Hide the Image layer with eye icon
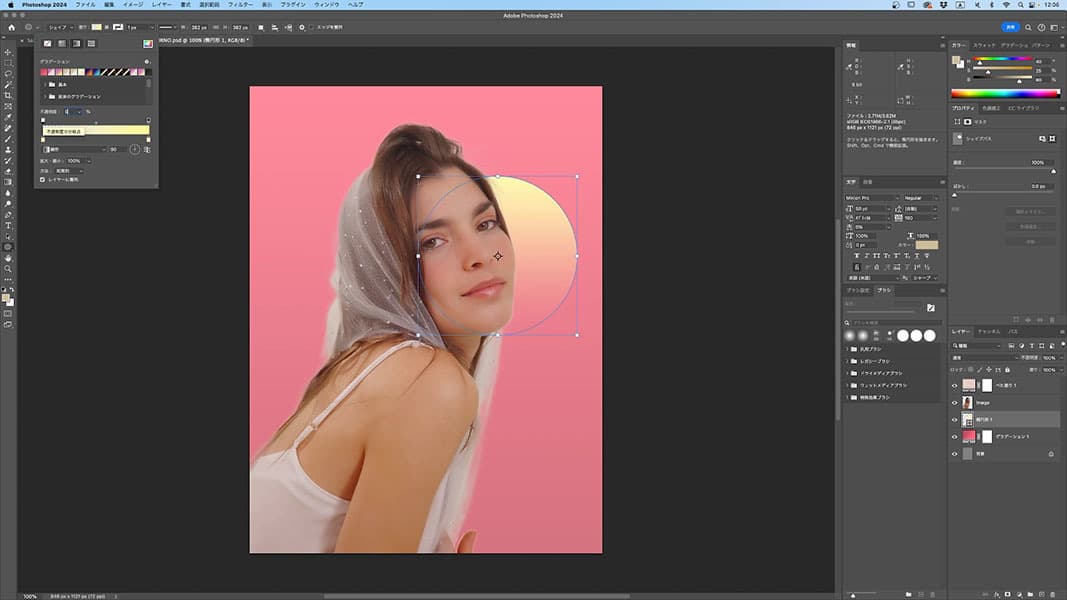Viewport: 1067px width, 600px height. click(x=955, y=402)
